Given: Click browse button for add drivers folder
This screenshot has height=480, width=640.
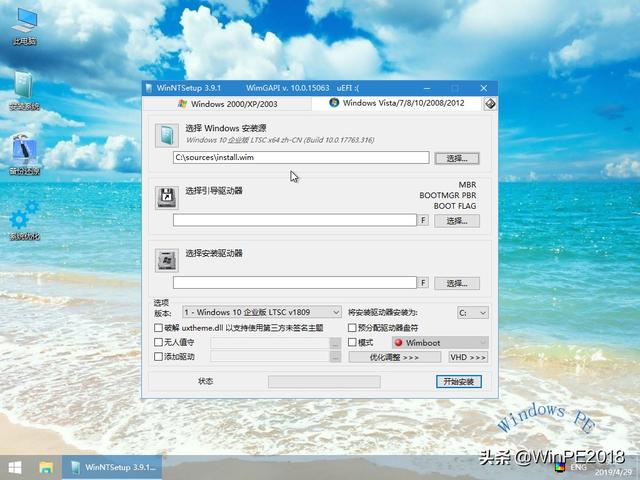Looking at the screenshot, I should (335, 357).
